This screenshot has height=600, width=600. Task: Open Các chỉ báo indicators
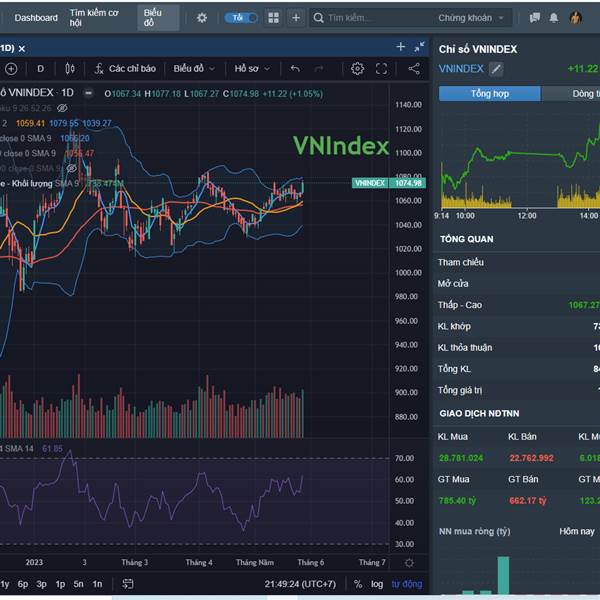coord(125,69)
